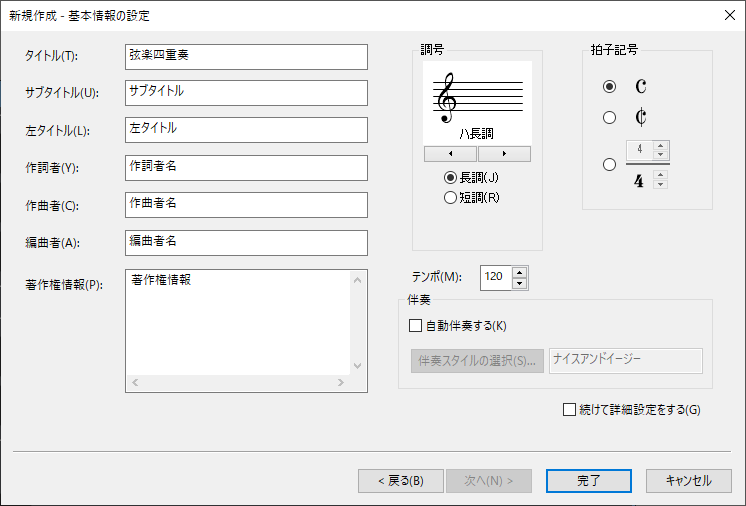Enable the 自動伴奏する(K) checkbox
This screenshot has width=746, height=506.
click(x=458, y=326)
